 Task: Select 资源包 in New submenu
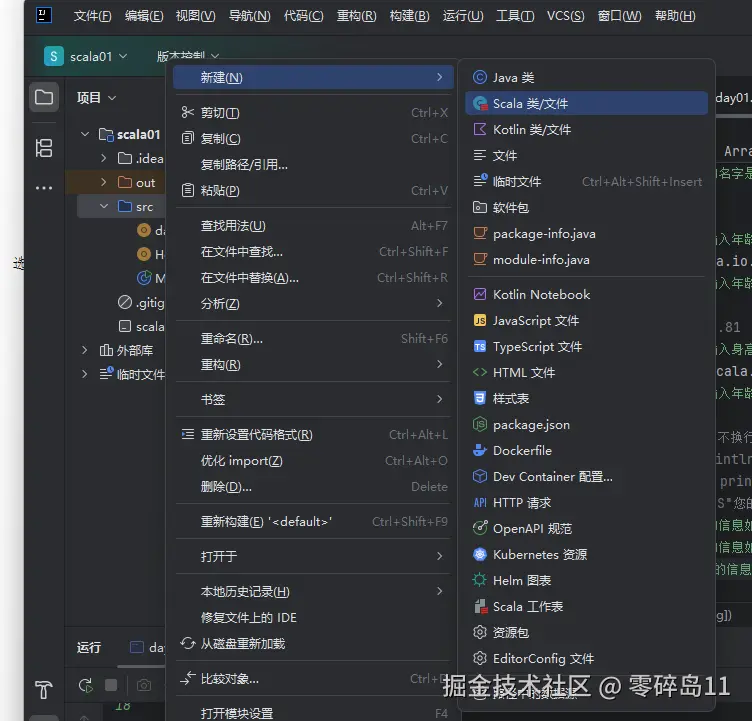coord(586,632)
